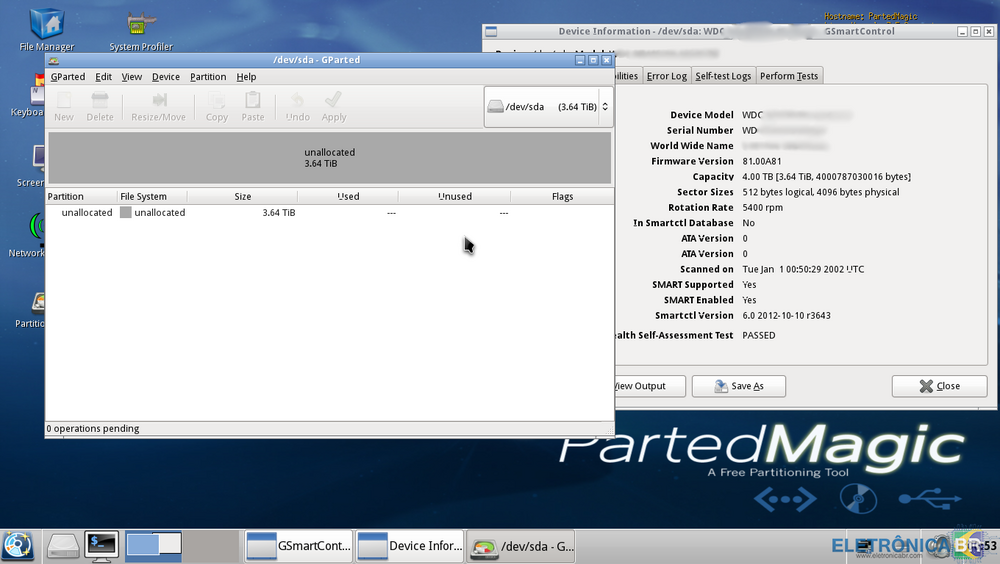
Task: Open the Partition menu
Action: point(208,77)
